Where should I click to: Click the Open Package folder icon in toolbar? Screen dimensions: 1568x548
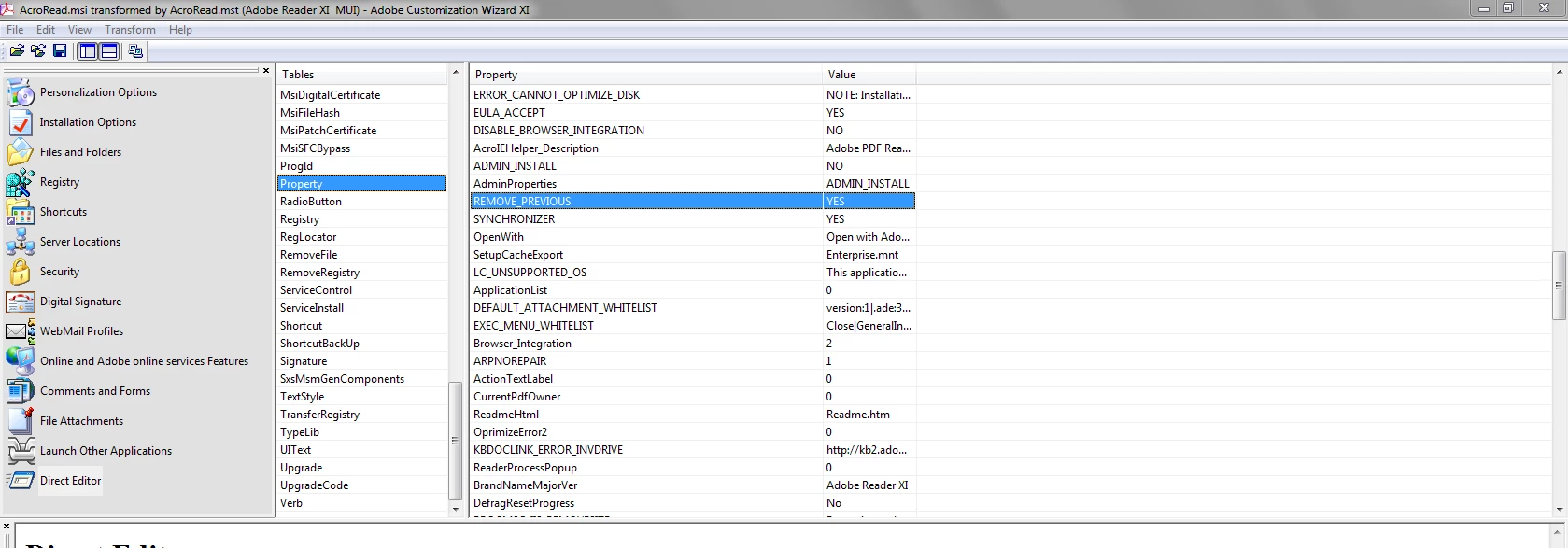tap(17, 51)
